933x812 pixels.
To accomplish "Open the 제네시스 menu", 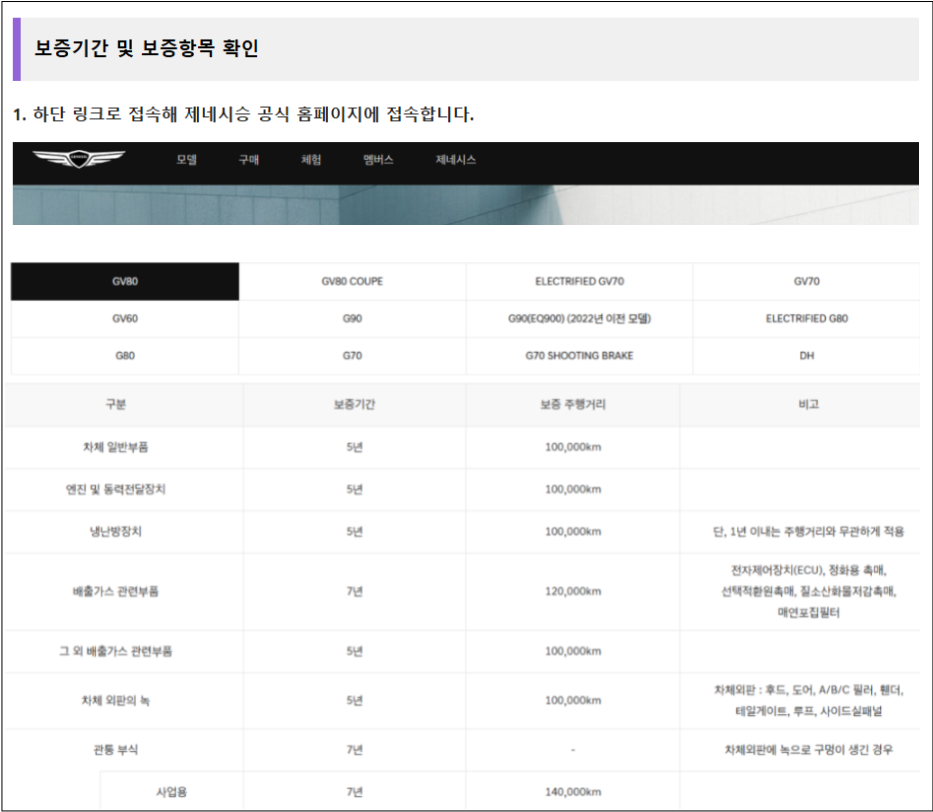I will 455,159.
